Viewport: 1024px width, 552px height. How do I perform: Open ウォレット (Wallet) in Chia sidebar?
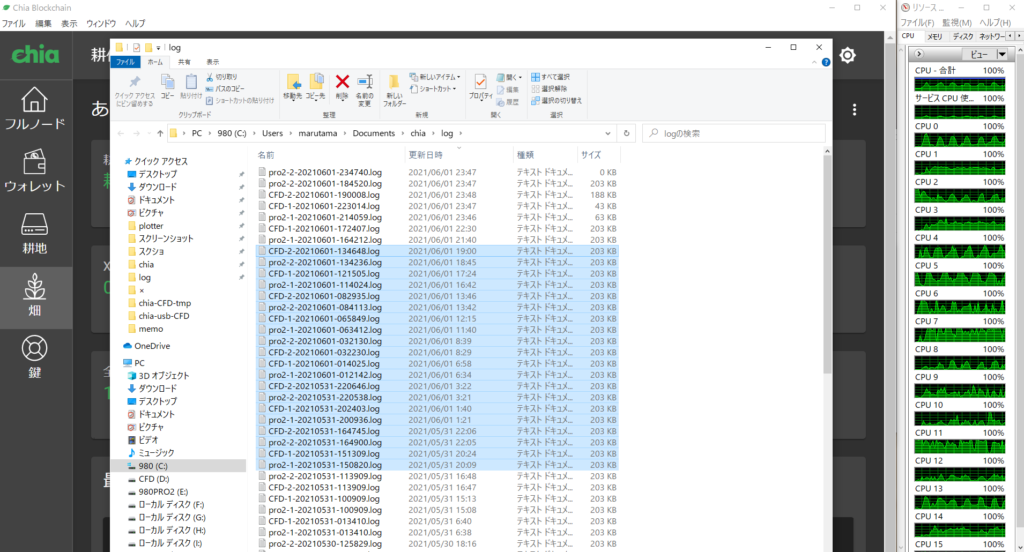point(35,171)
